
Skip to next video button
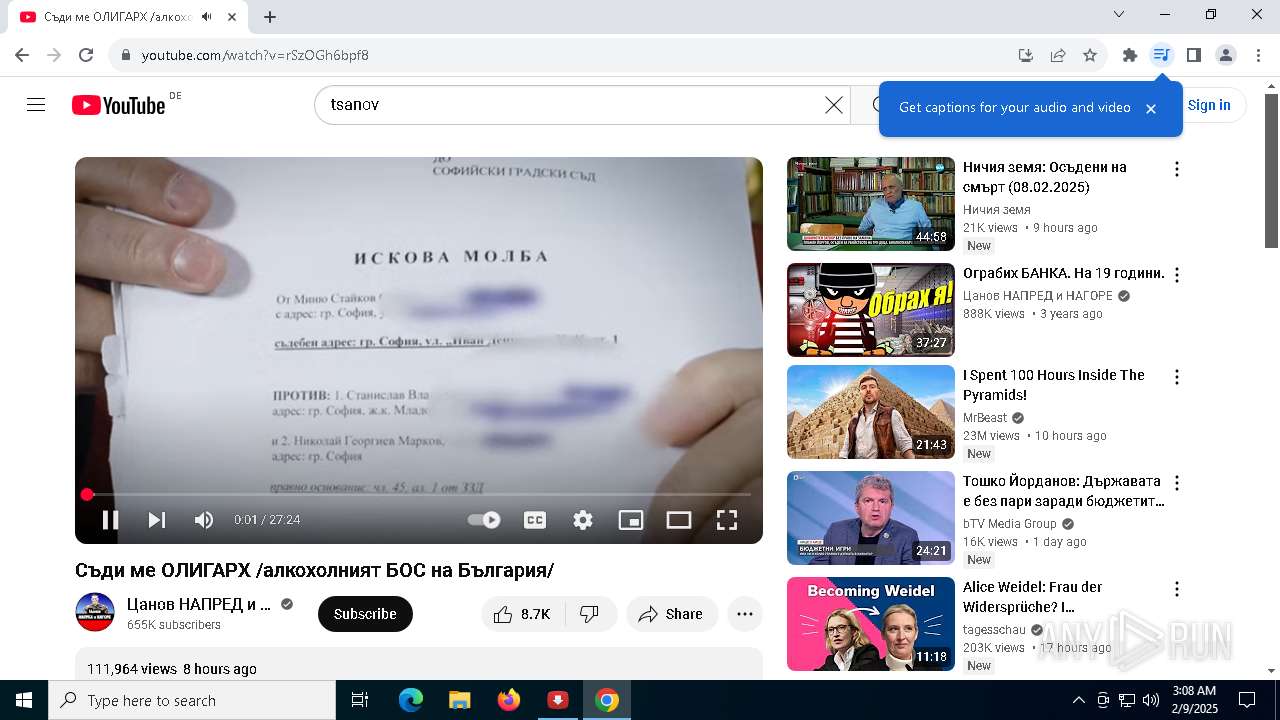(157, 520)
